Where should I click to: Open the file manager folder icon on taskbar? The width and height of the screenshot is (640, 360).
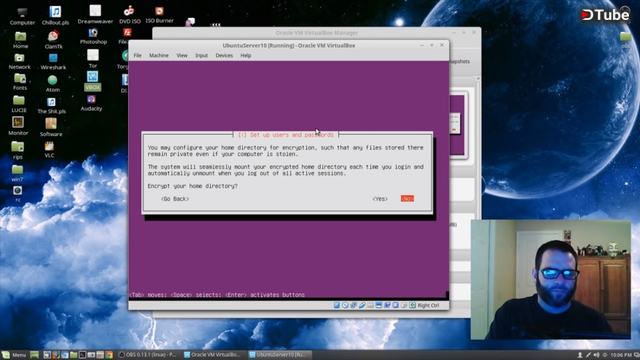point(73,355)
